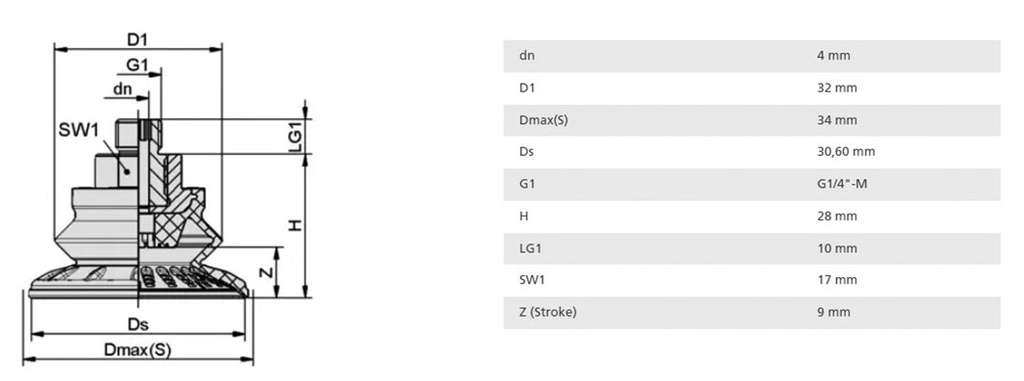Click the G1 label on the diagram
This screenshot has width=1024, height=381.
137,65
